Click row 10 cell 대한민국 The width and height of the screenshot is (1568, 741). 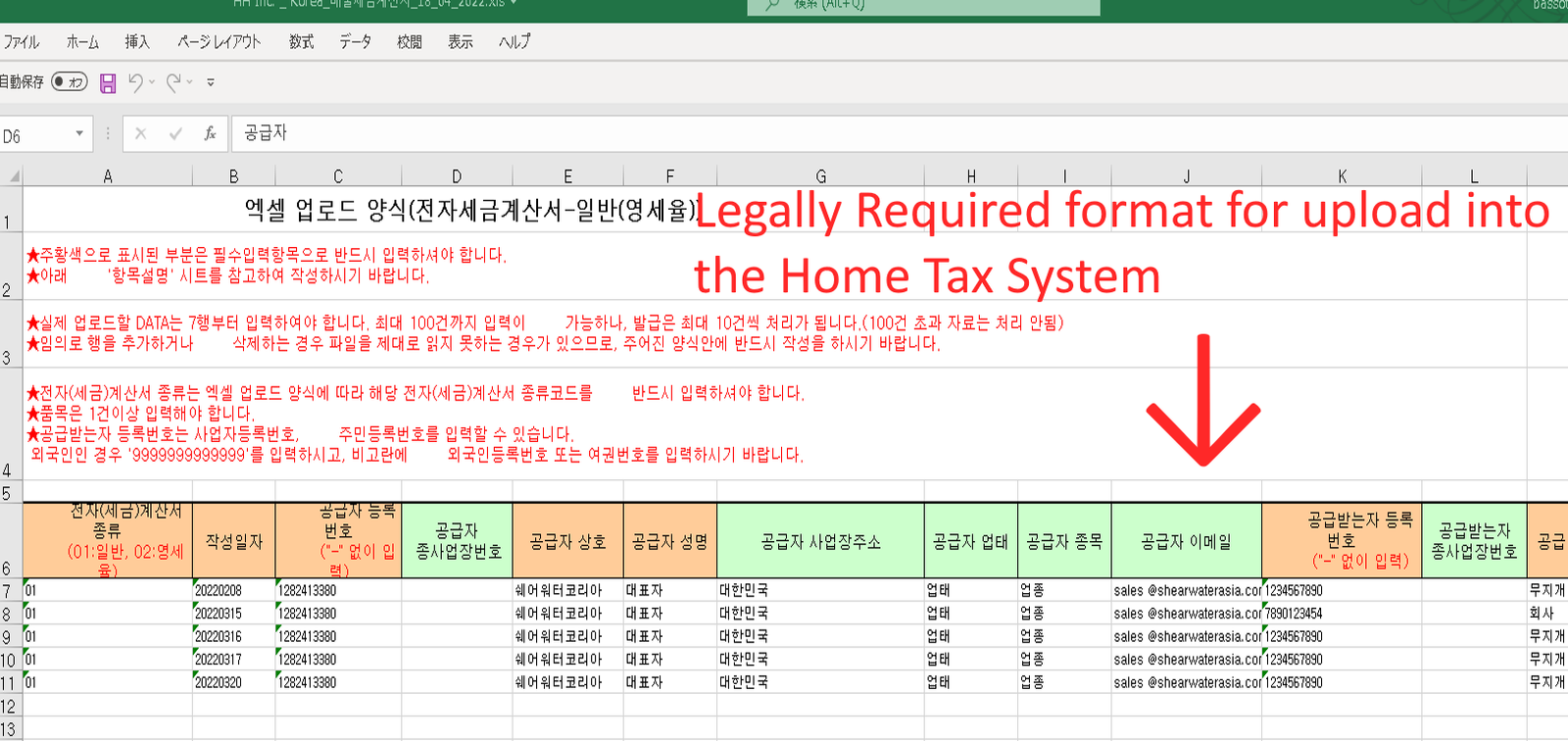[x=821, y=660]
